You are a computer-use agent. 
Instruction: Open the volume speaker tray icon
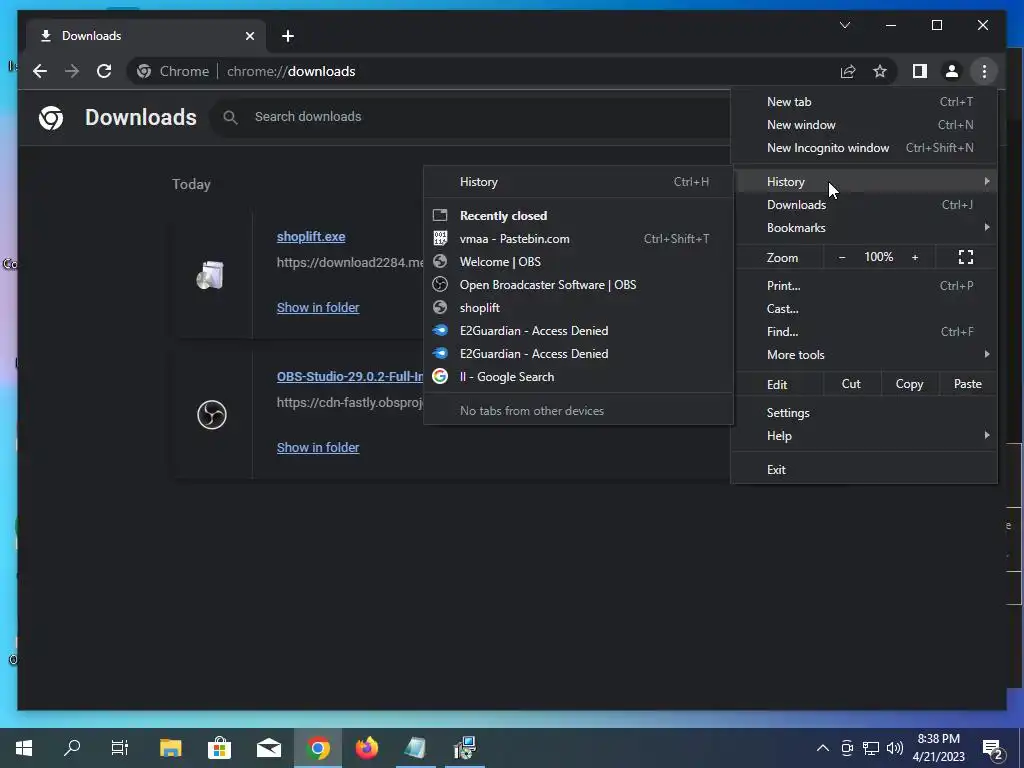(x=895, y=748)
